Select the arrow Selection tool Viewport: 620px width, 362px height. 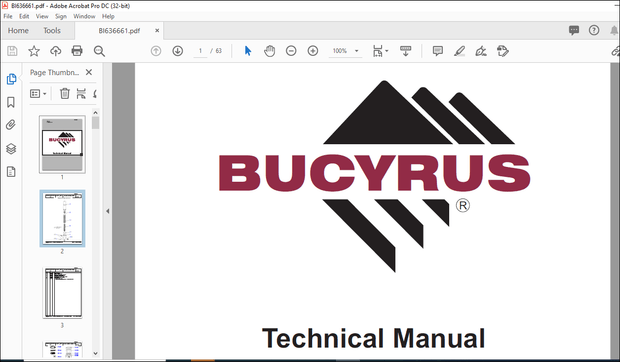pyautogui.click(x=248, y=51)
